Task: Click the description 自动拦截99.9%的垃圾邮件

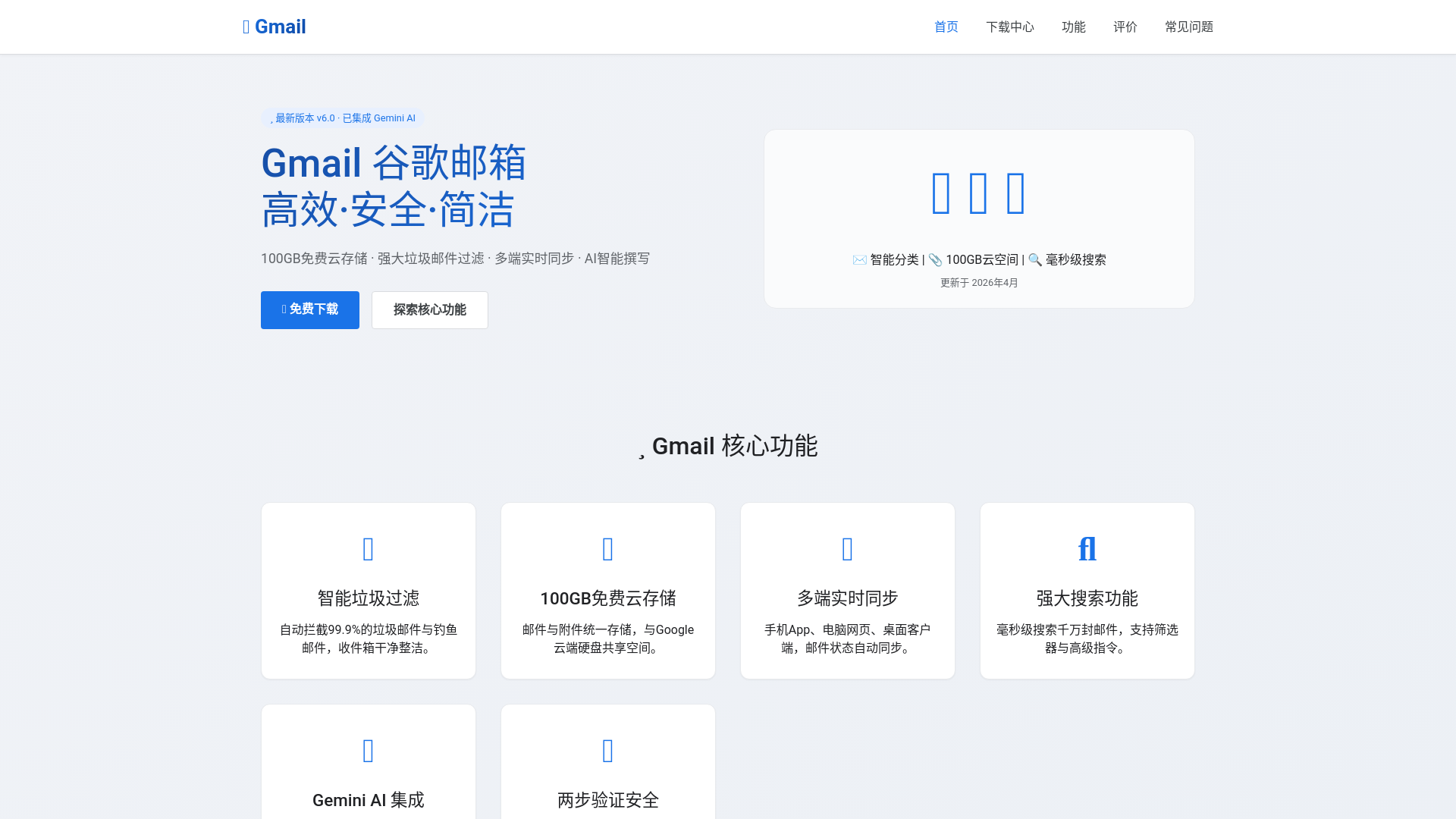Action: 369,639
